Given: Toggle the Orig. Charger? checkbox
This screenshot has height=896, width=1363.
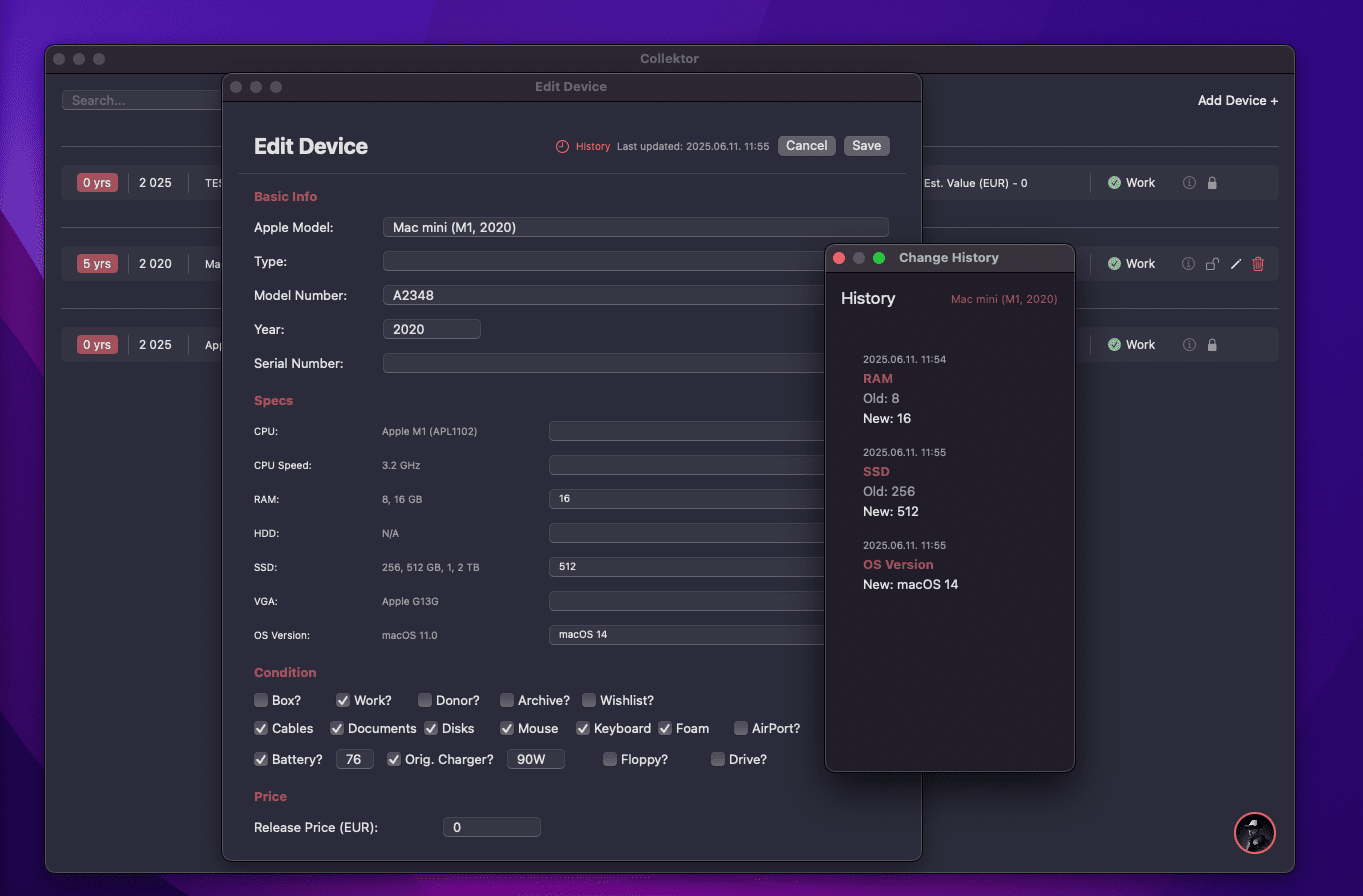Looking at the screenshot, I should point(394,759).
